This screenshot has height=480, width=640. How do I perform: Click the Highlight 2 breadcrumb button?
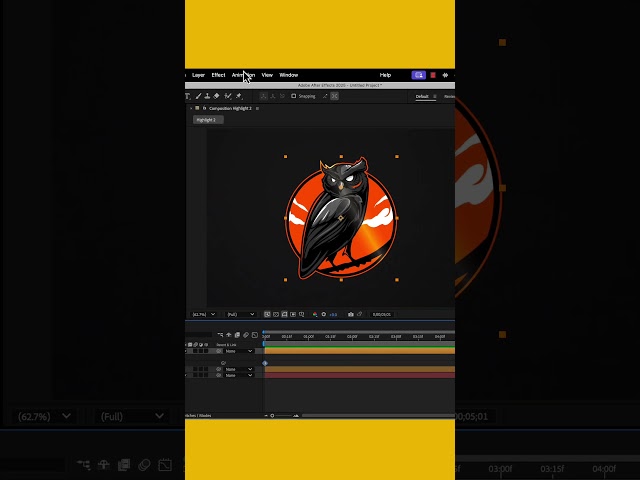pos(208,120)
